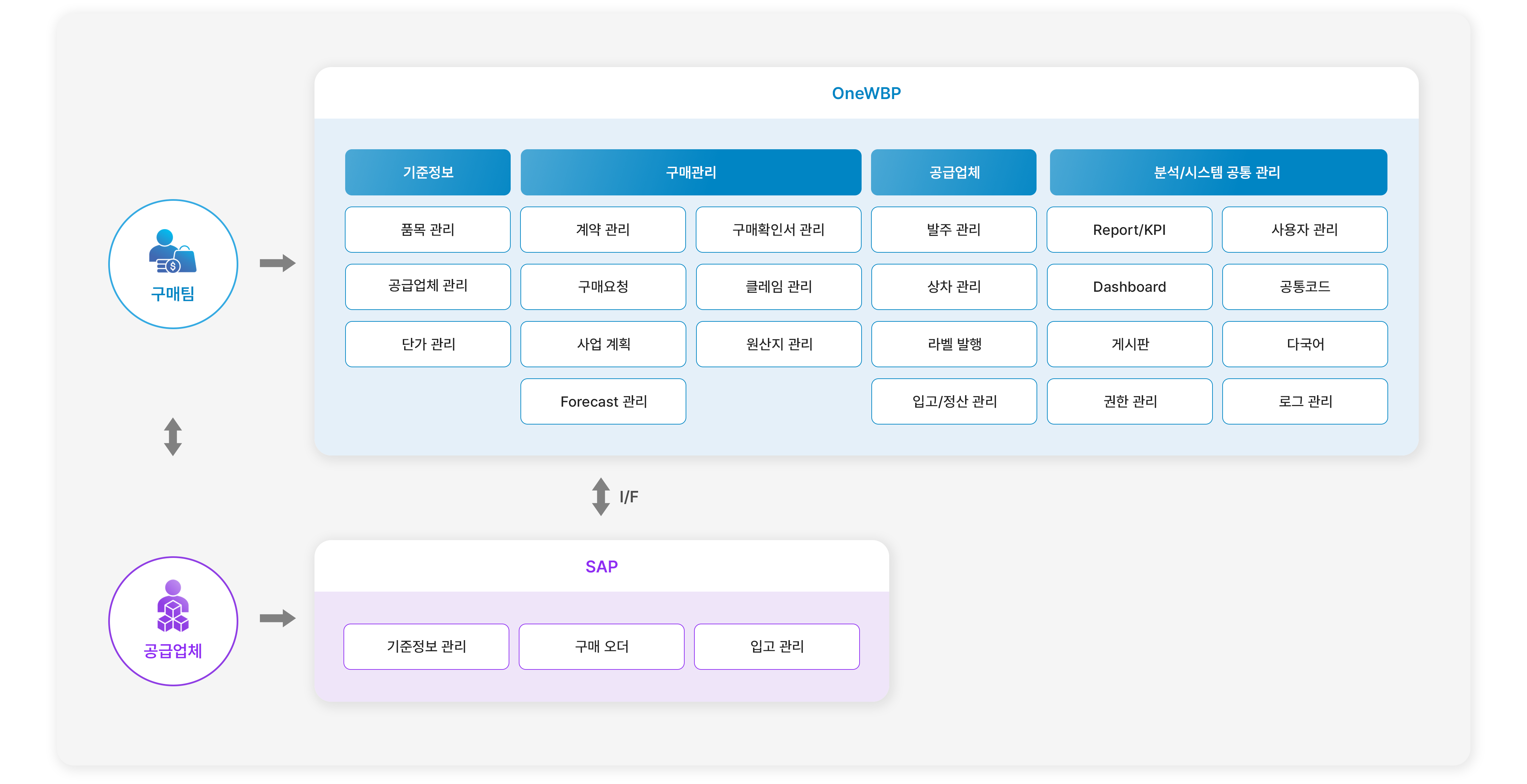
Task: Open the 품목 관리 box
Action: pyautogui.click(x=427, y=229)
